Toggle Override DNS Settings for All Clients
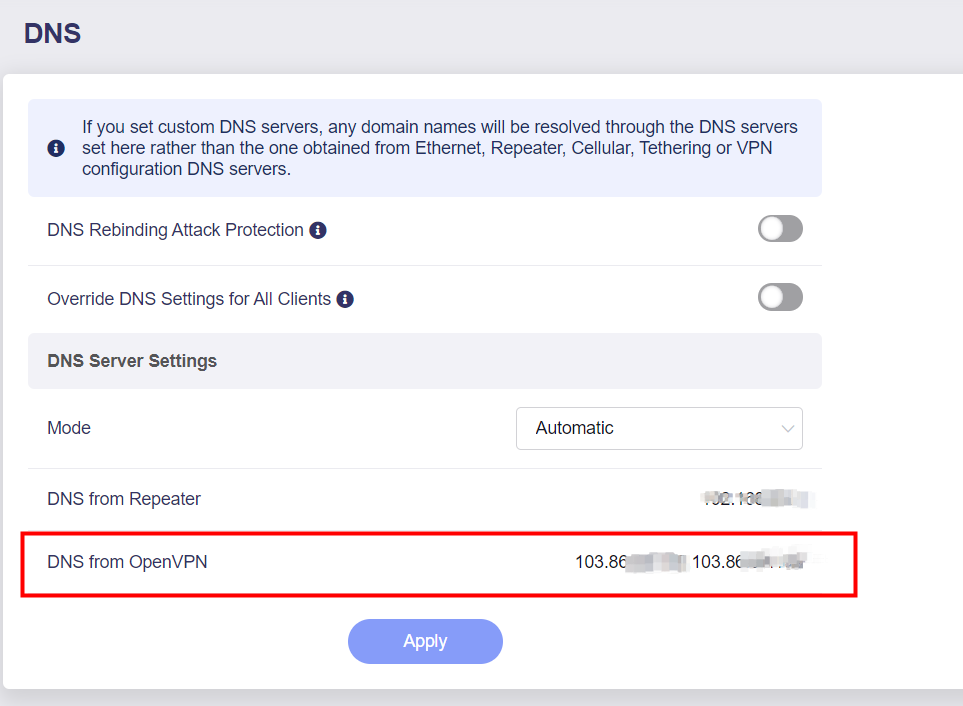 pos(780,297)
